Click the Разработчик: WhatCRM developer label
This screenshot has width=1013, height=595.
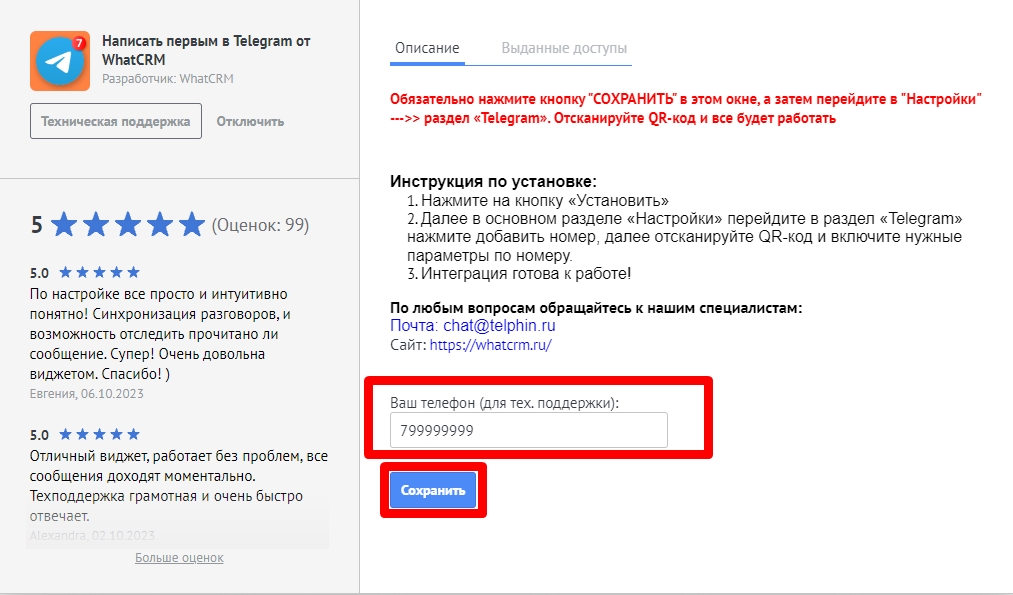coord(168,79)
